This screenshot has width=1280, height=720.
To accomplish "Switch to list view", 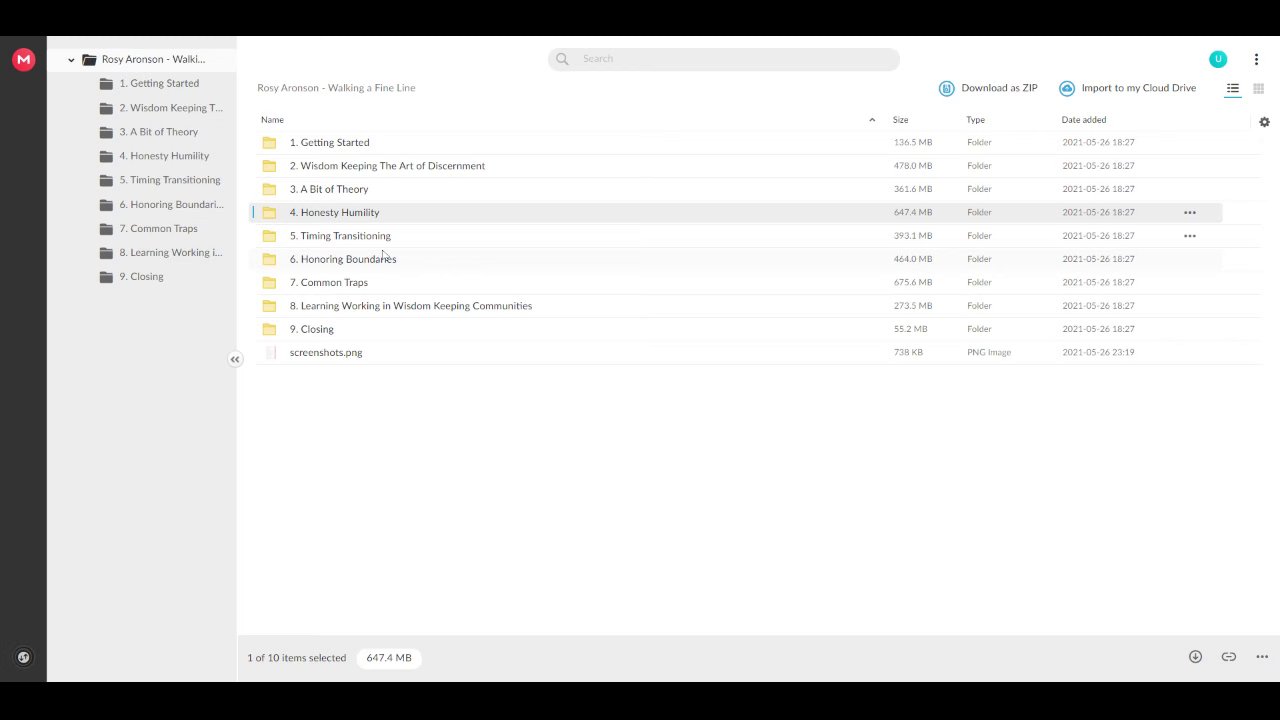I will (x=1233, y=88).
